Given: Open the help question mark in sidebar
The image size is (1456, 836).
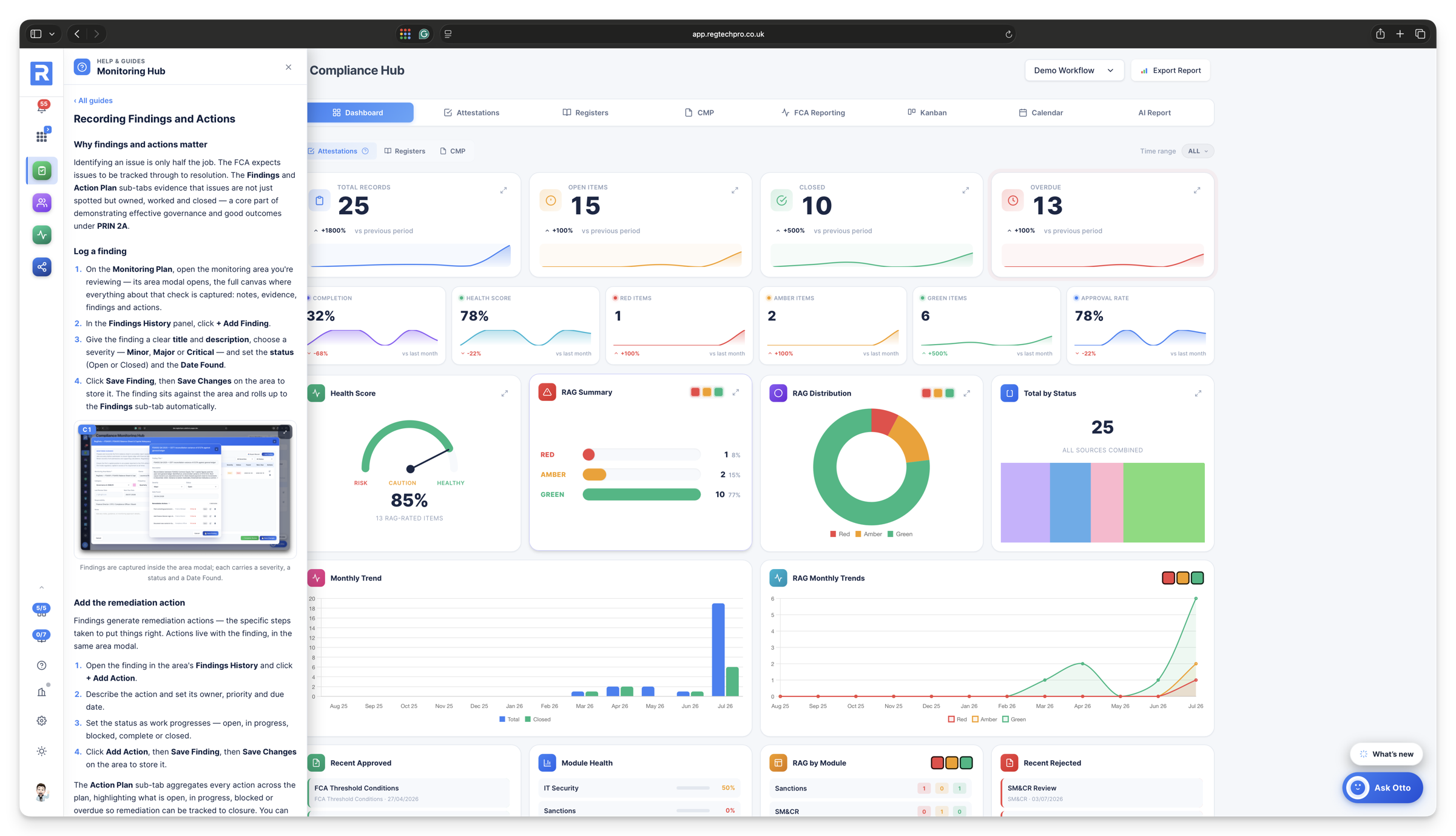Looking at the screenshot, I should point(42,666).
